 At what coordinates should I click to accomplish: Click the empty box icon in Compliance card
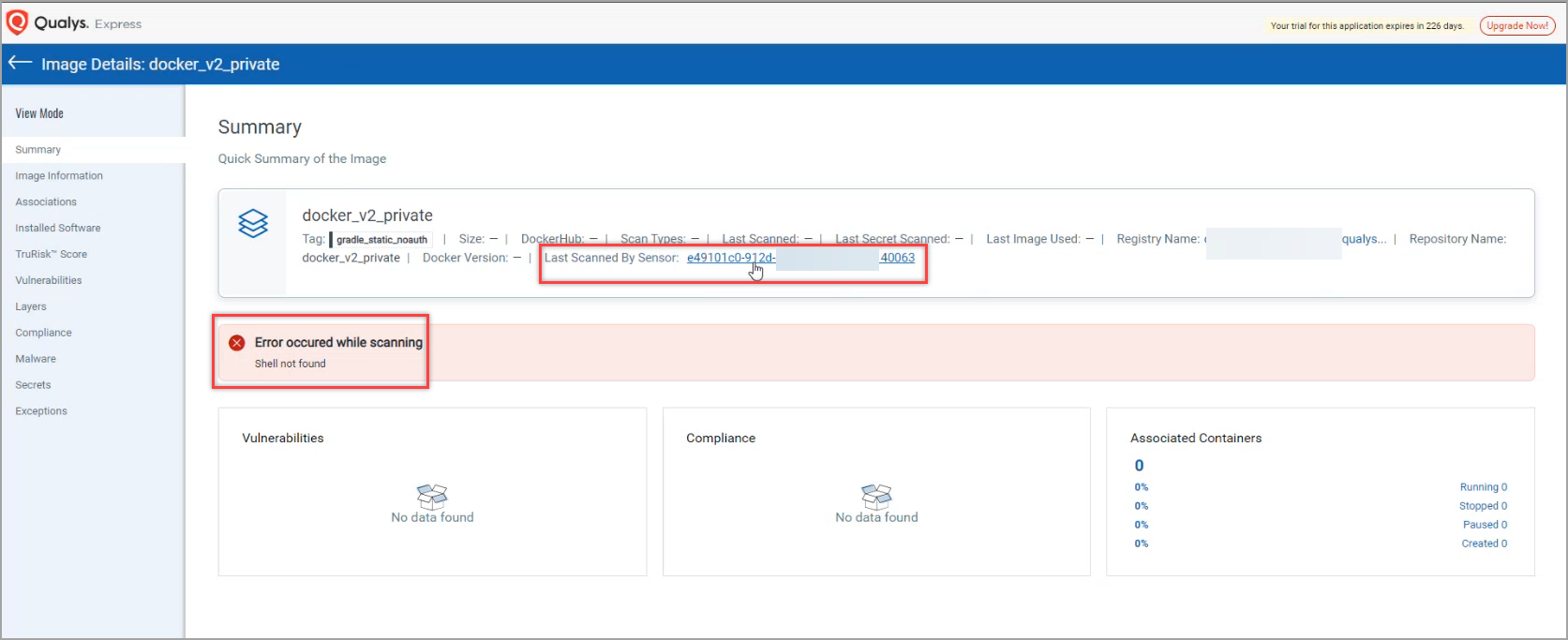tap(876, 495)
